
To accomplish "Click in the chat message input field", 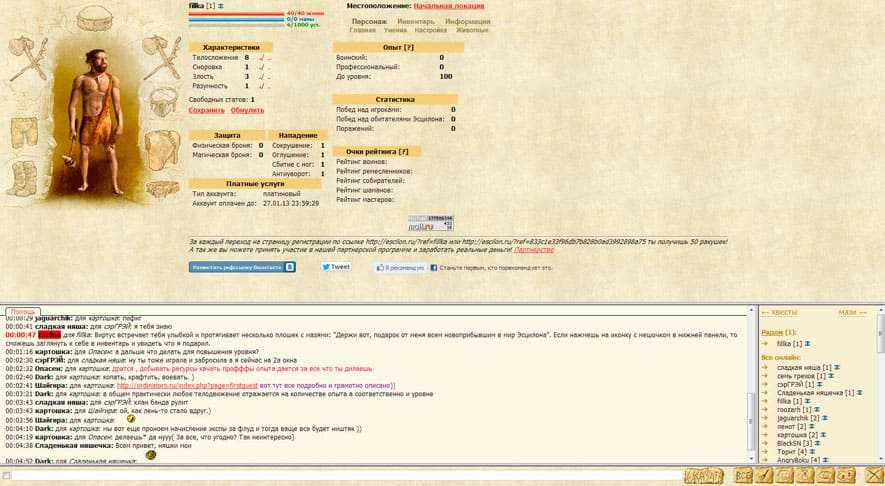I will pyautogui.click(x=340, y=475).
